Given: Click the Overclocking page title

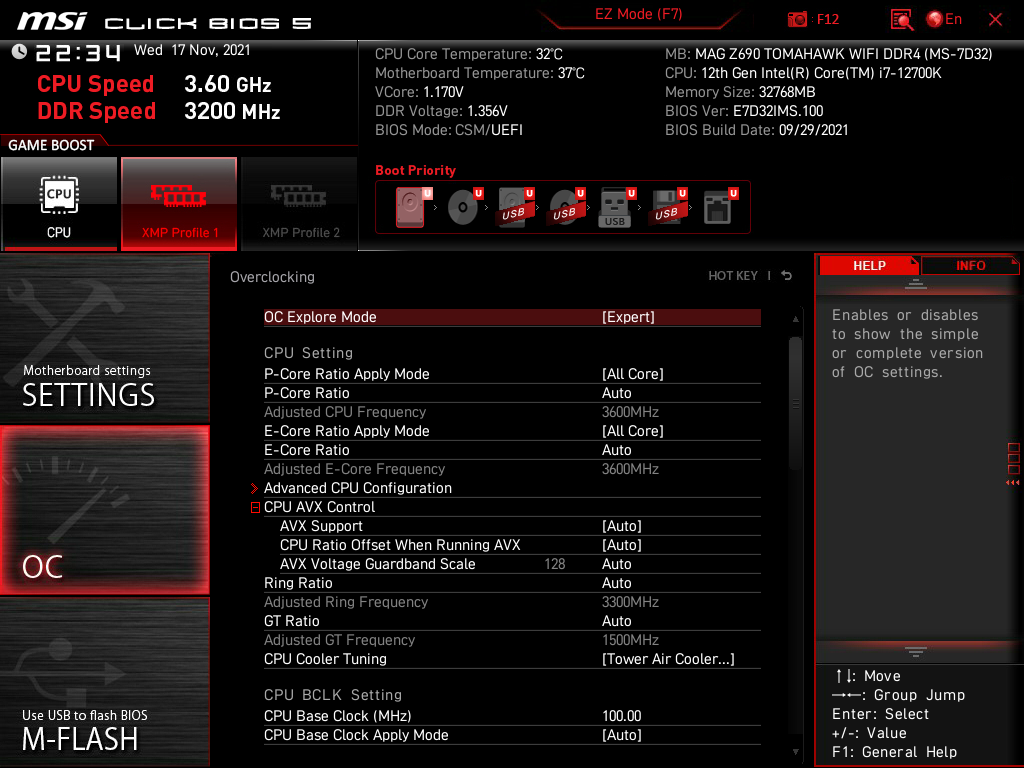Looking at the screenshot, I should 272,277.
